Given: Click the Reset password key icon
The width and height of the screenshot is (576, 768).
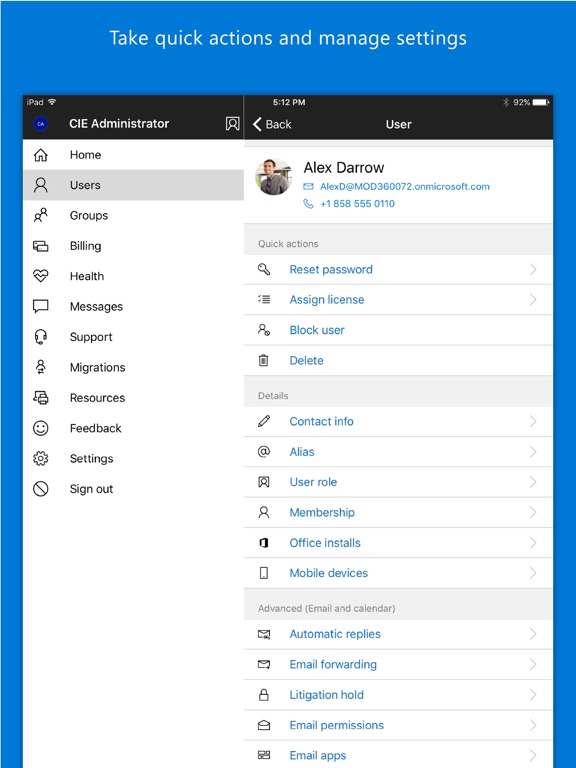Looking at the screenshot, I should click(x=264, y=269).
